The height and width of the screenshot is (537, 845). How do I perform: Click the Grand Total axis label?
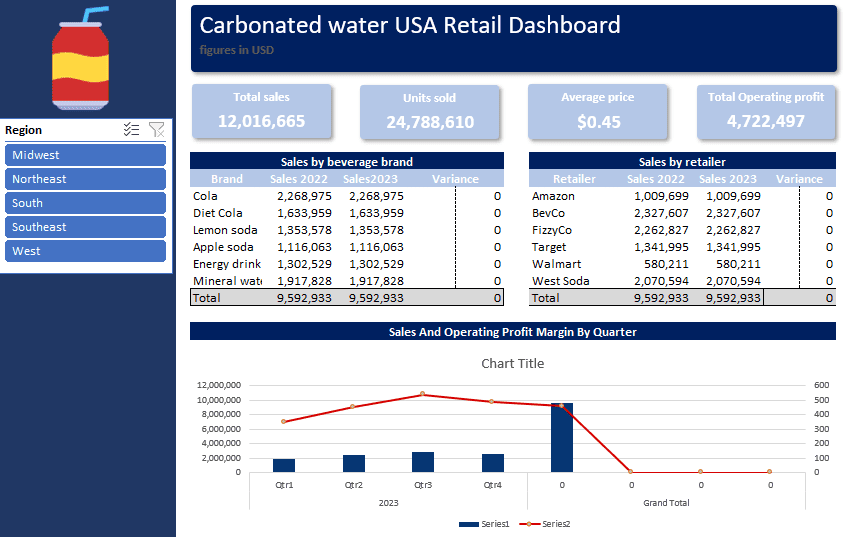point(666,503)
